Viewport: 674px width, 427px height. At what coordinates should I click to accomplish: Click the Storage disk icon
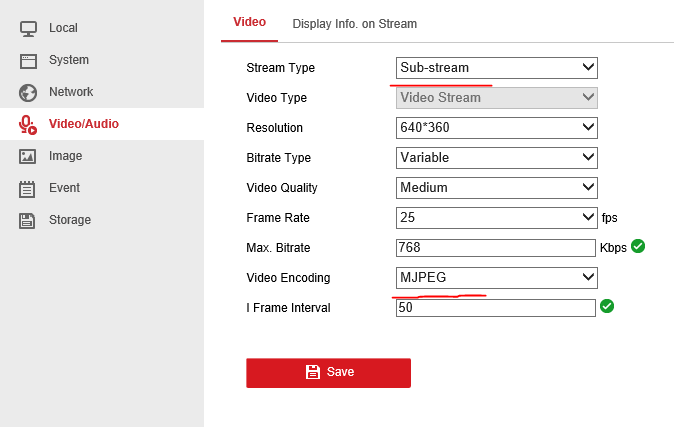pyautogui.click(x=28, y=220)
